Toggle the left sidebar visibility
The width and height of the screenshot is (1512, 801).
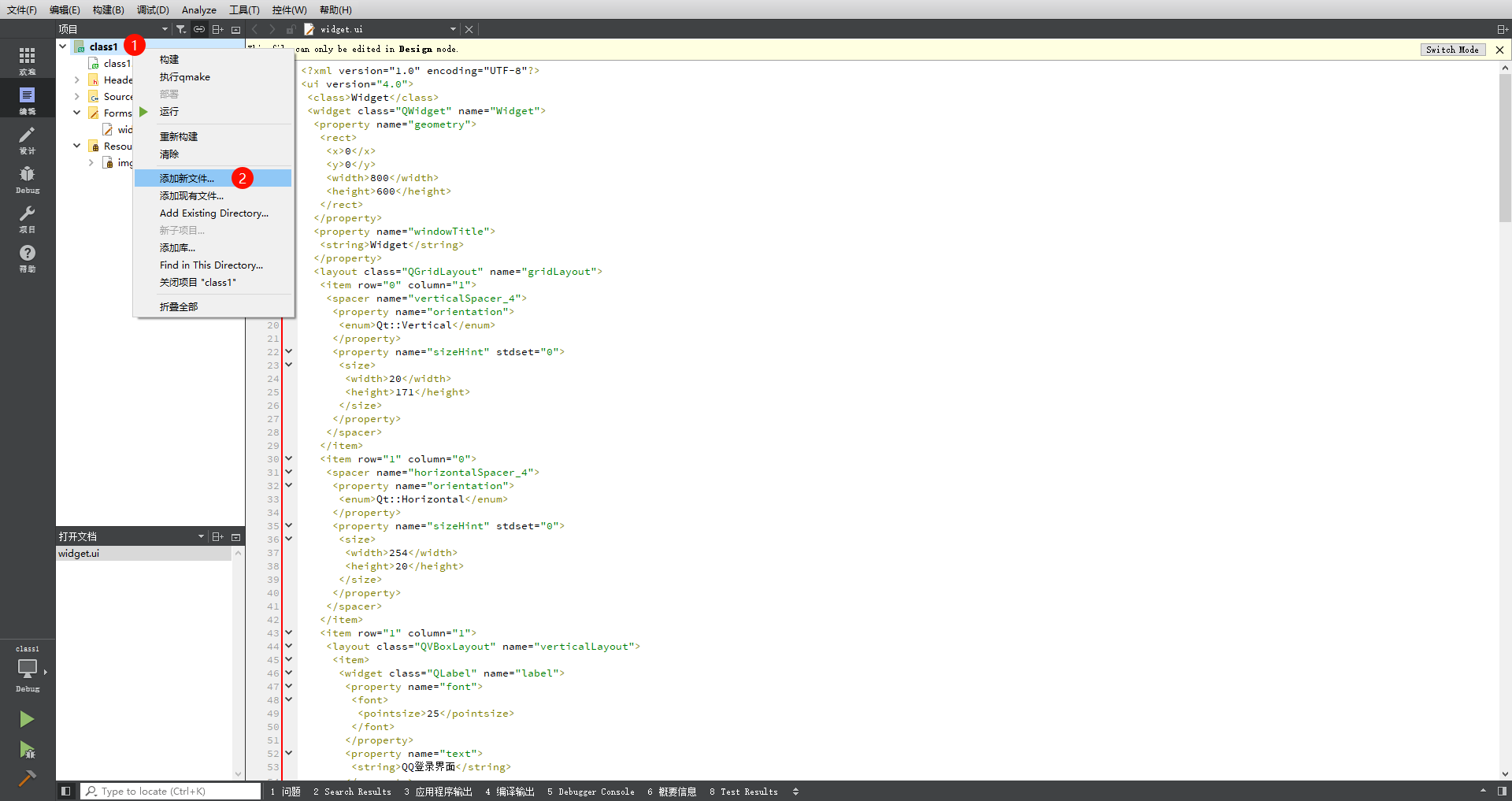[65, 791]
